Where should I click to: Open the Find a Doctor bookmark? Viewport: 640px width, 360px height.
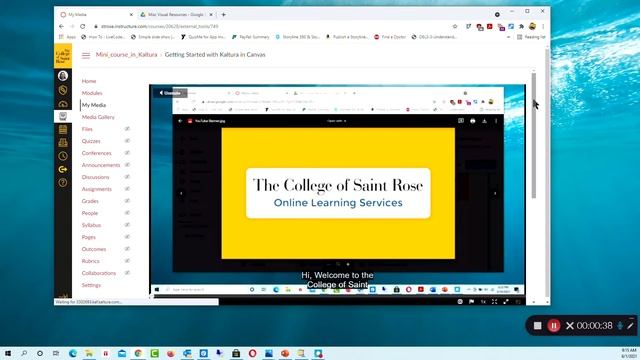click(x=390, y=37)
